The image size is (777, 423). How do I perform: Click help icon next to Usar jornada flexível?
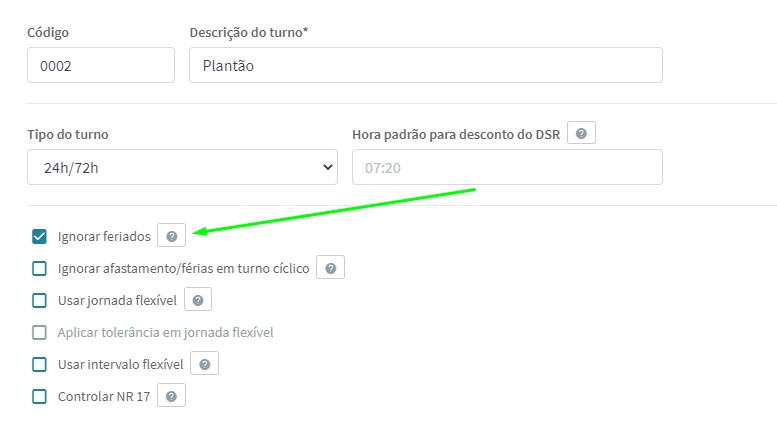tap(198, 300)
